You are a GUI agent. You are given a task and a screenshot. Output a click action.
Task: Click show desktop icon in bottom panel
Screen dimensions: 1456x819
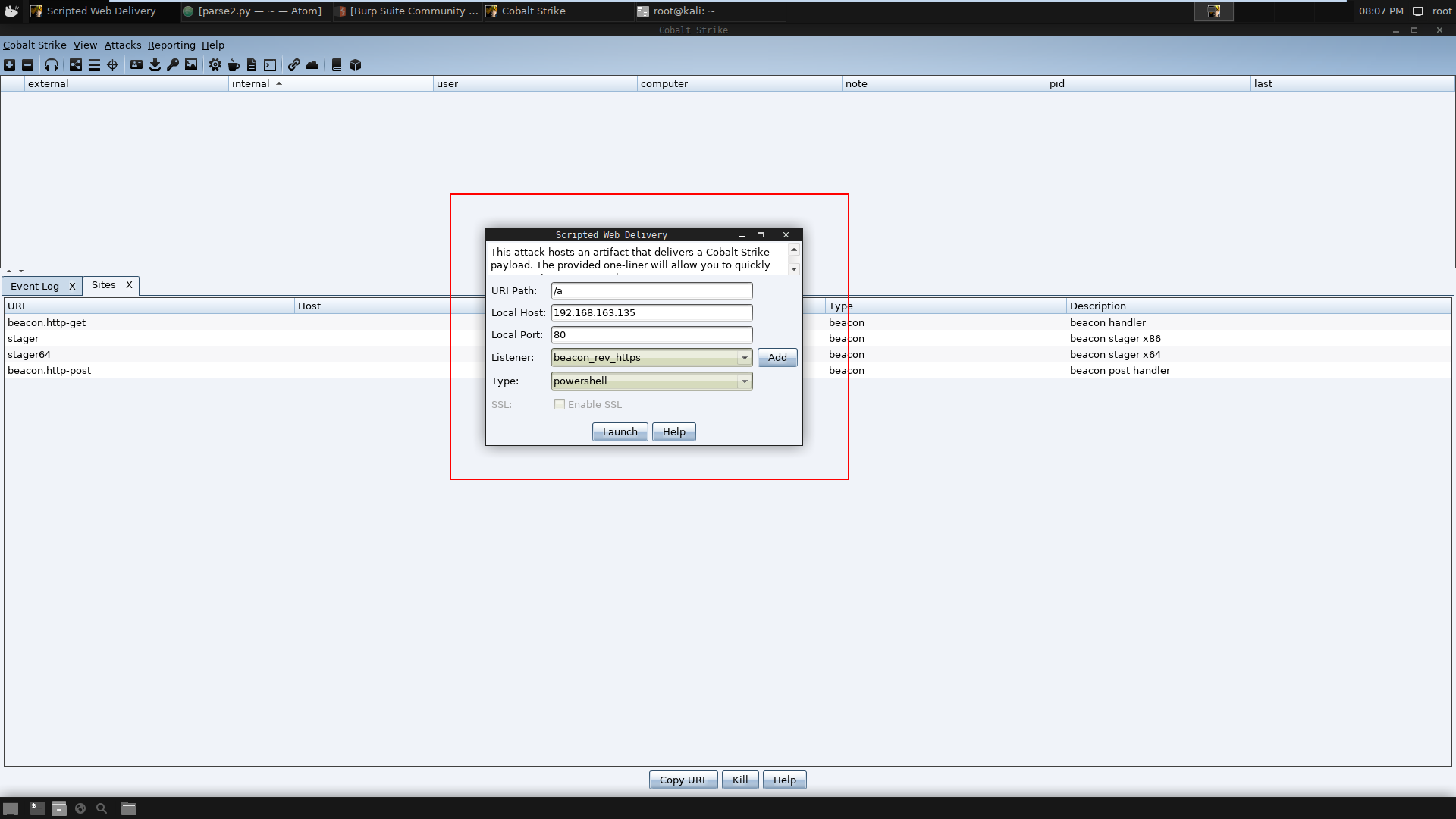(x=11, y=808)
